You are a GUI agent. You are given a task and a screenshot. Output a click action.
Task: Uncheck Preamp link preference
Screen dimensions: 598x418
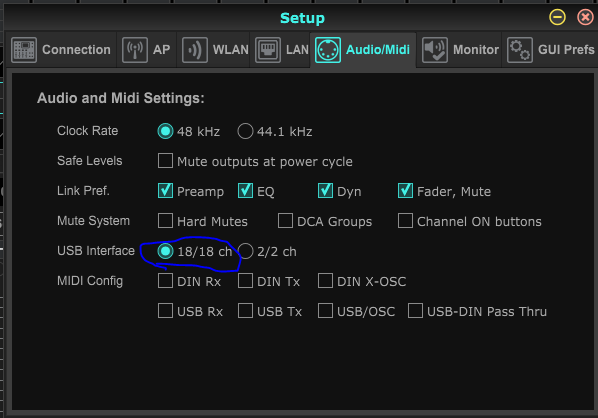(165, 191)
